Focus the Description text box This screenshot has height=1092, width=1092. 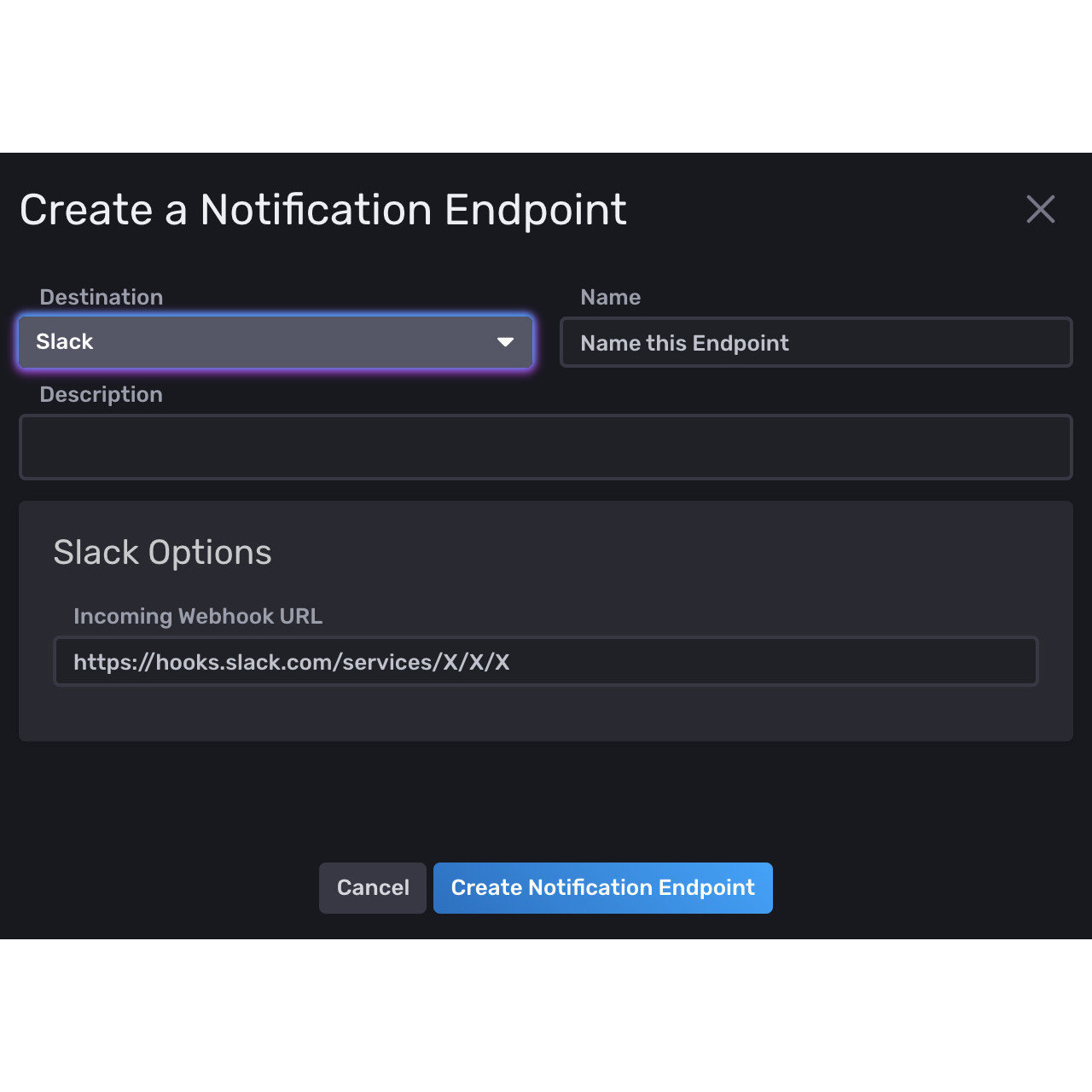(x=546, y=447)
